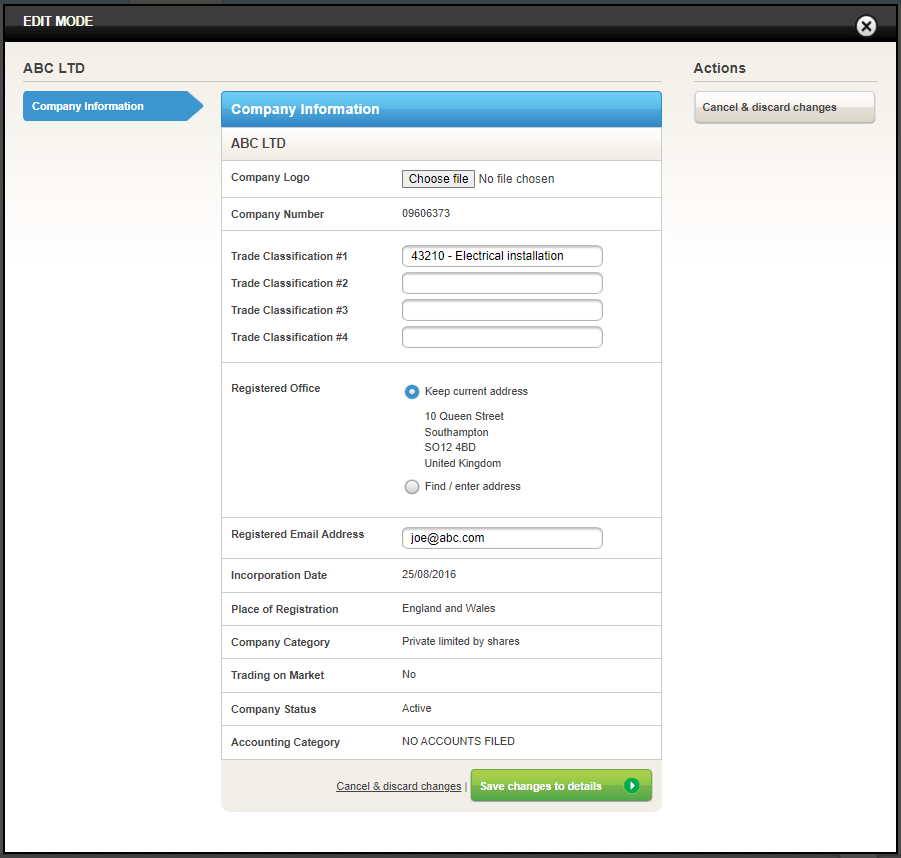Click the bottom Cancel & discard changes link
This screenshot has height=858, width=901.
(398, 787)
